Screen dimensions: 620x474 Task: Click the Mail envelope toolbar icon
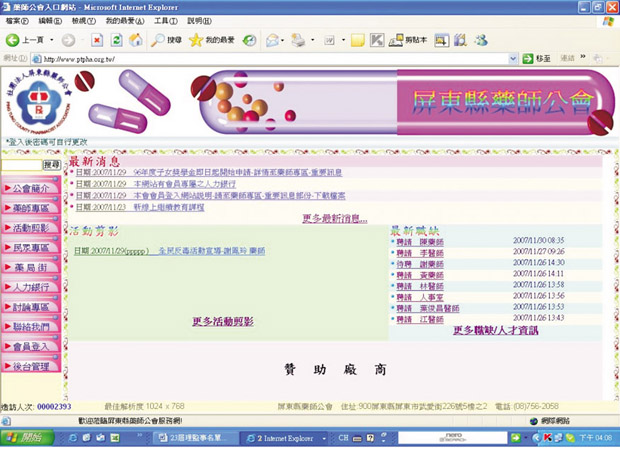pyautogui.click(x=272, y=40)
